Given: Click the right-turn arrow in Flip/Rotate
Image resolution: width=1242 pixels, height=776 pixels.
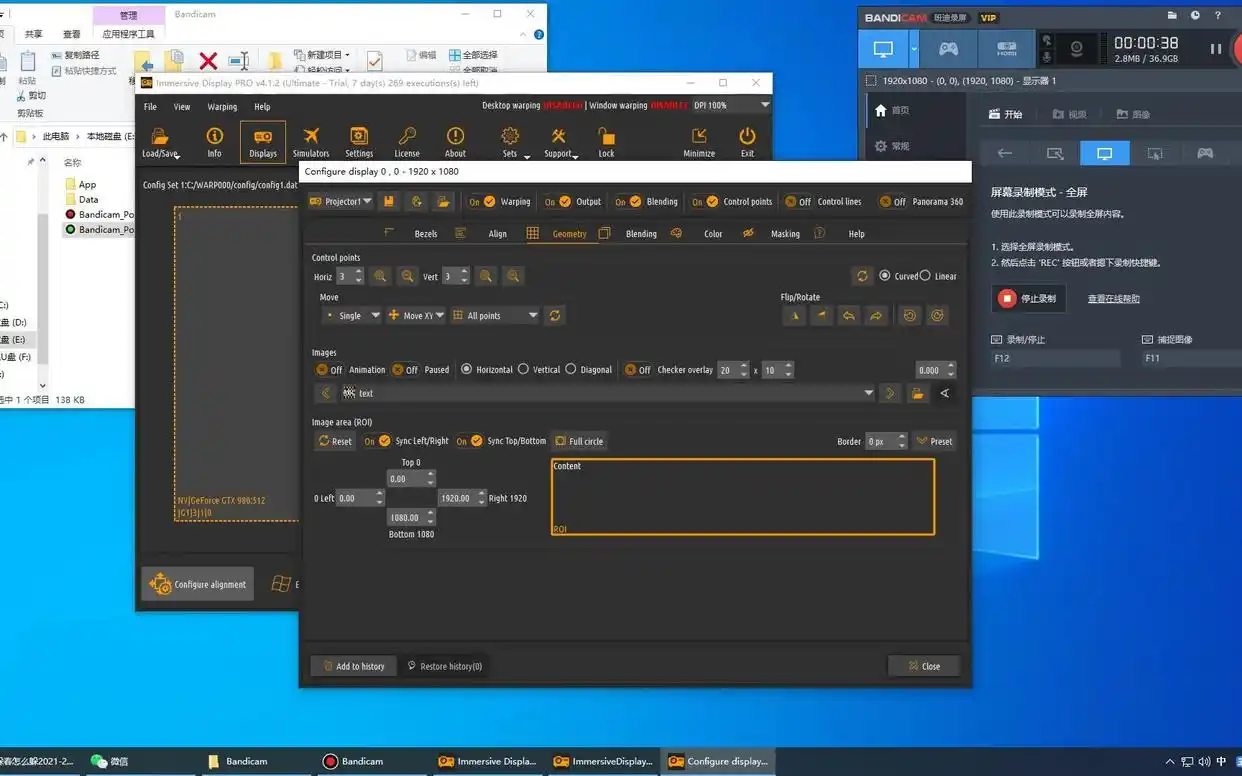Looking at the screenshot, I should pyautogui.click(x=876, y=315).
